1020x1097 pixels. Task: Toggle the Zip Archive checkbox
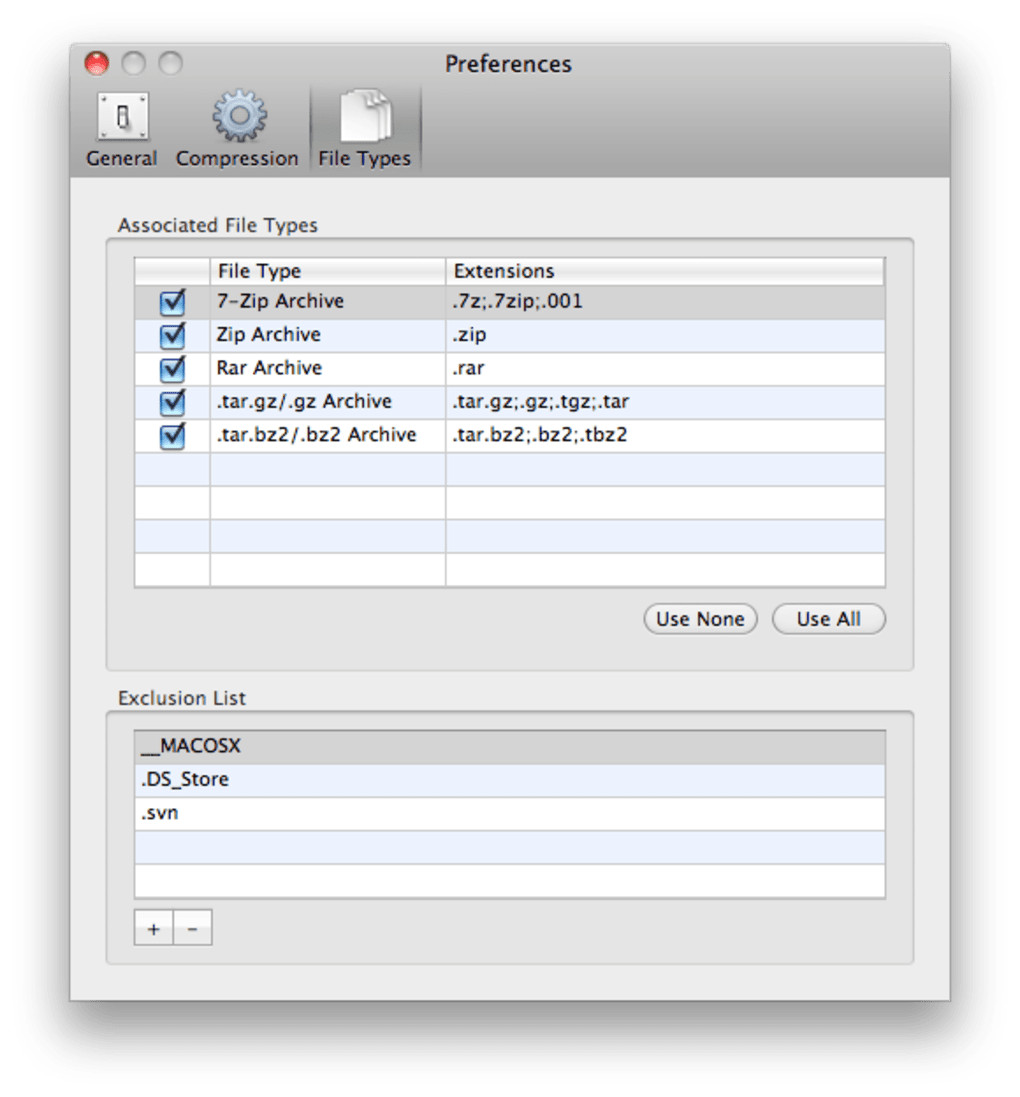[173, 335]
